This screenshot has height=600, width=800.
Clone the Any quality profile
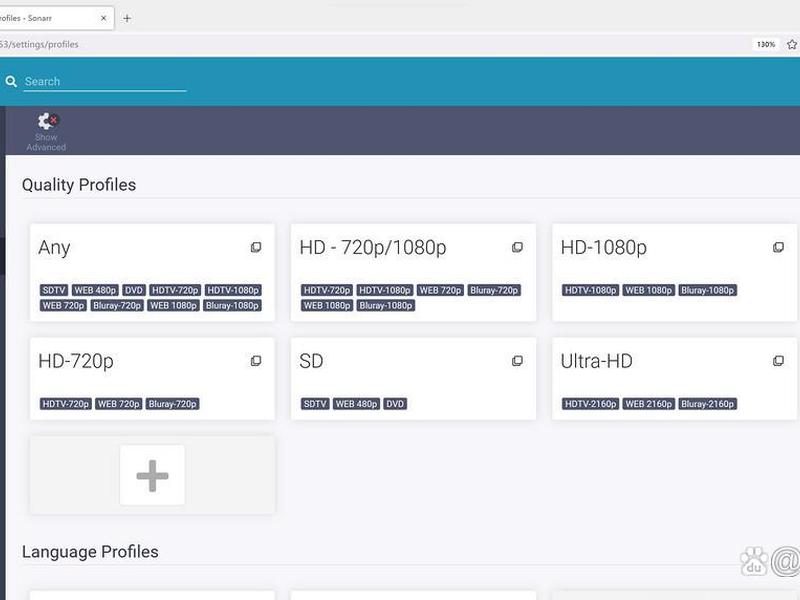(256, 247)
